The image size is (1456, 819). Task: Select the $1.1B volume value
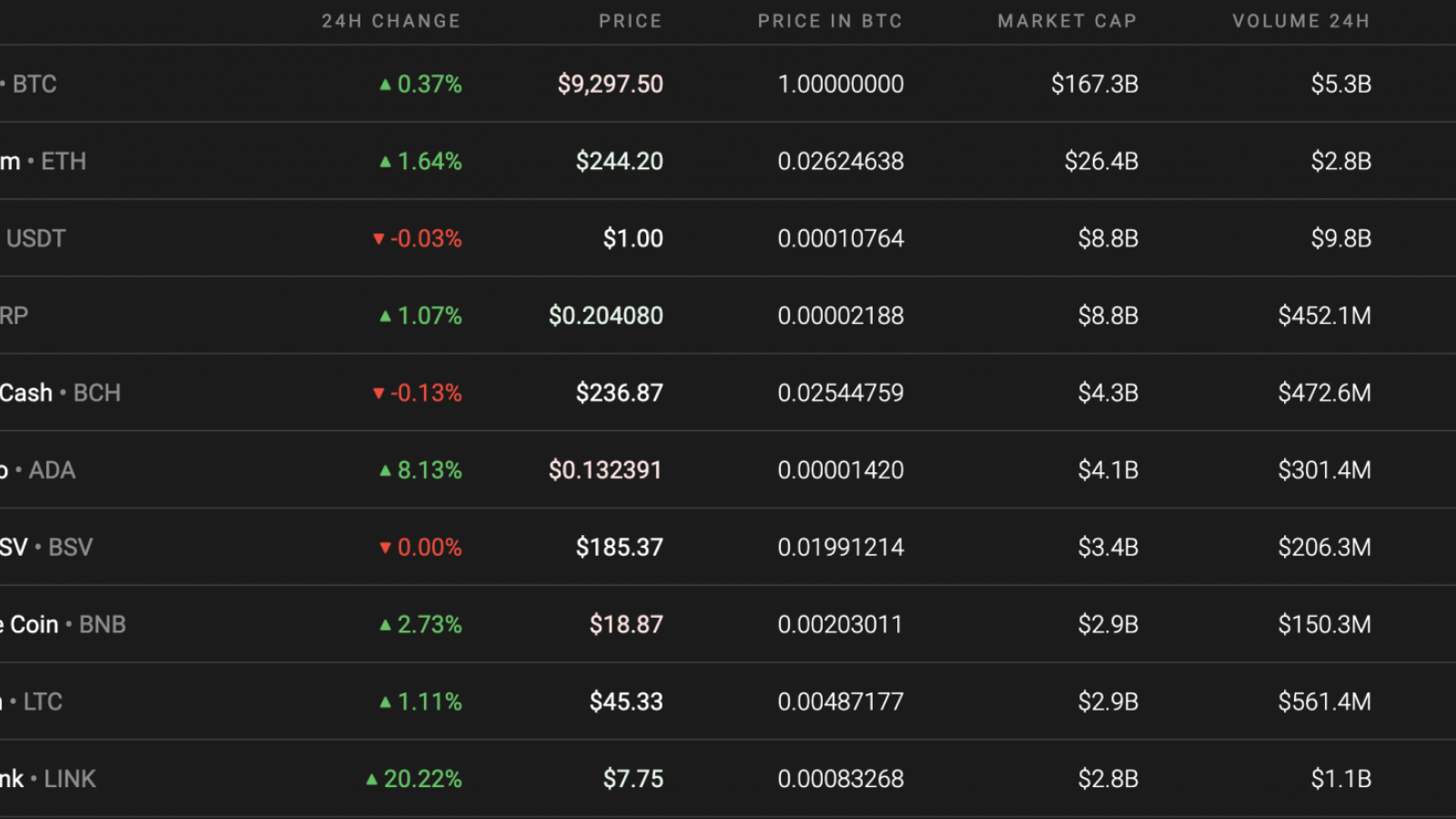click(1341, 780)
